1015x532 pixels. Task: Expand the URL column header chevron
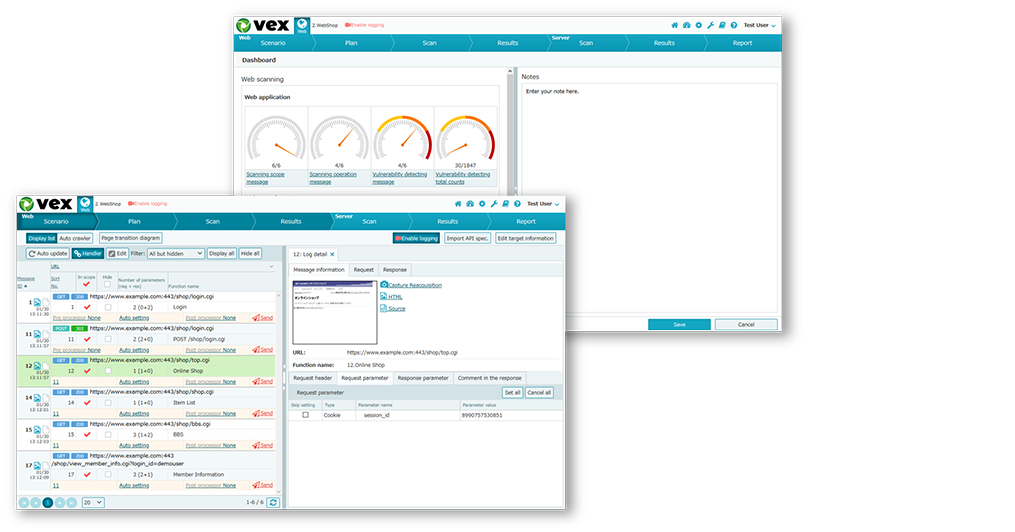click(x=271, y=267)
